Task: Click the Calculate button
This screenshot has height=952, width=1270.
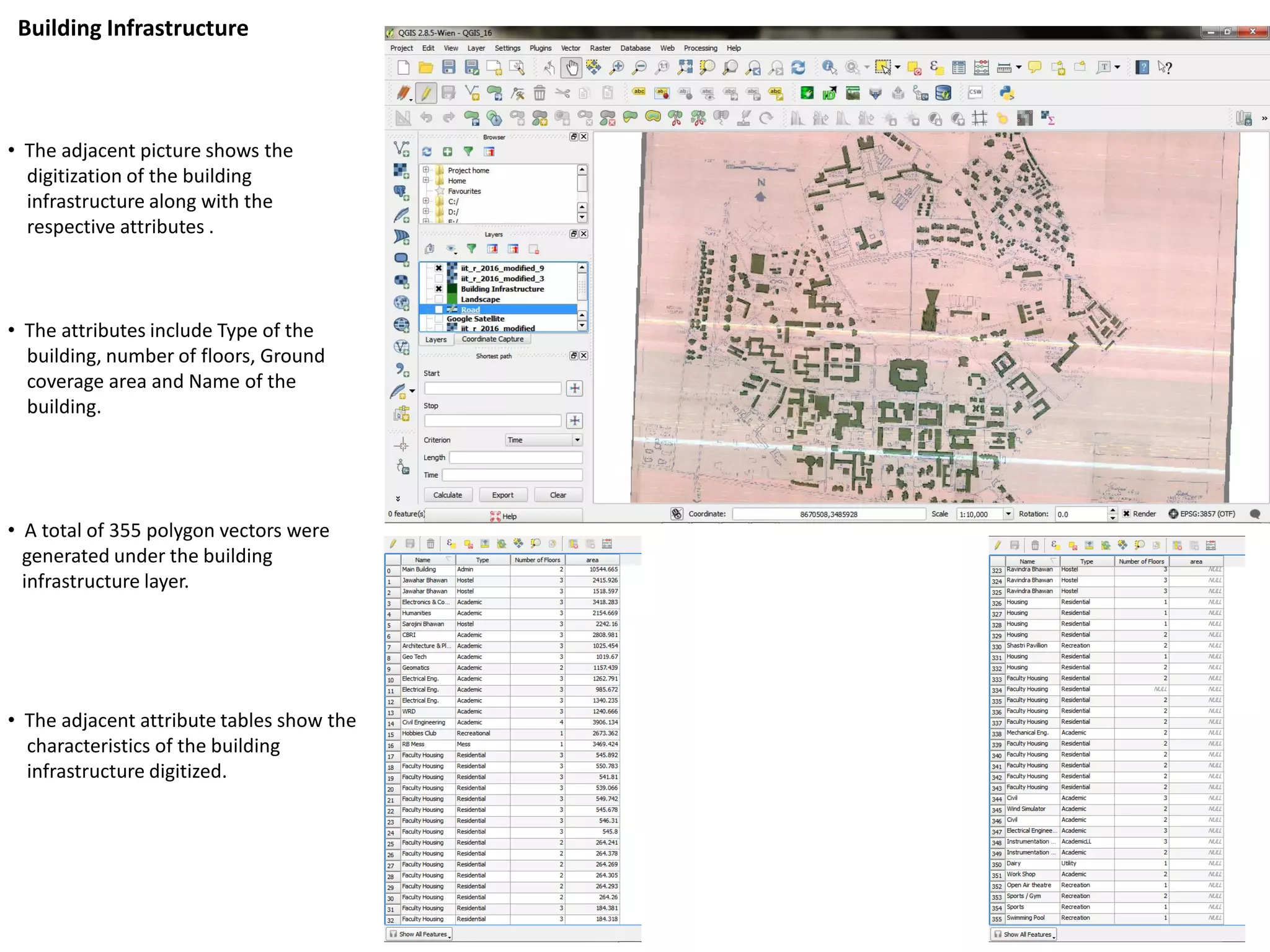Action: (x=448, y=495)
